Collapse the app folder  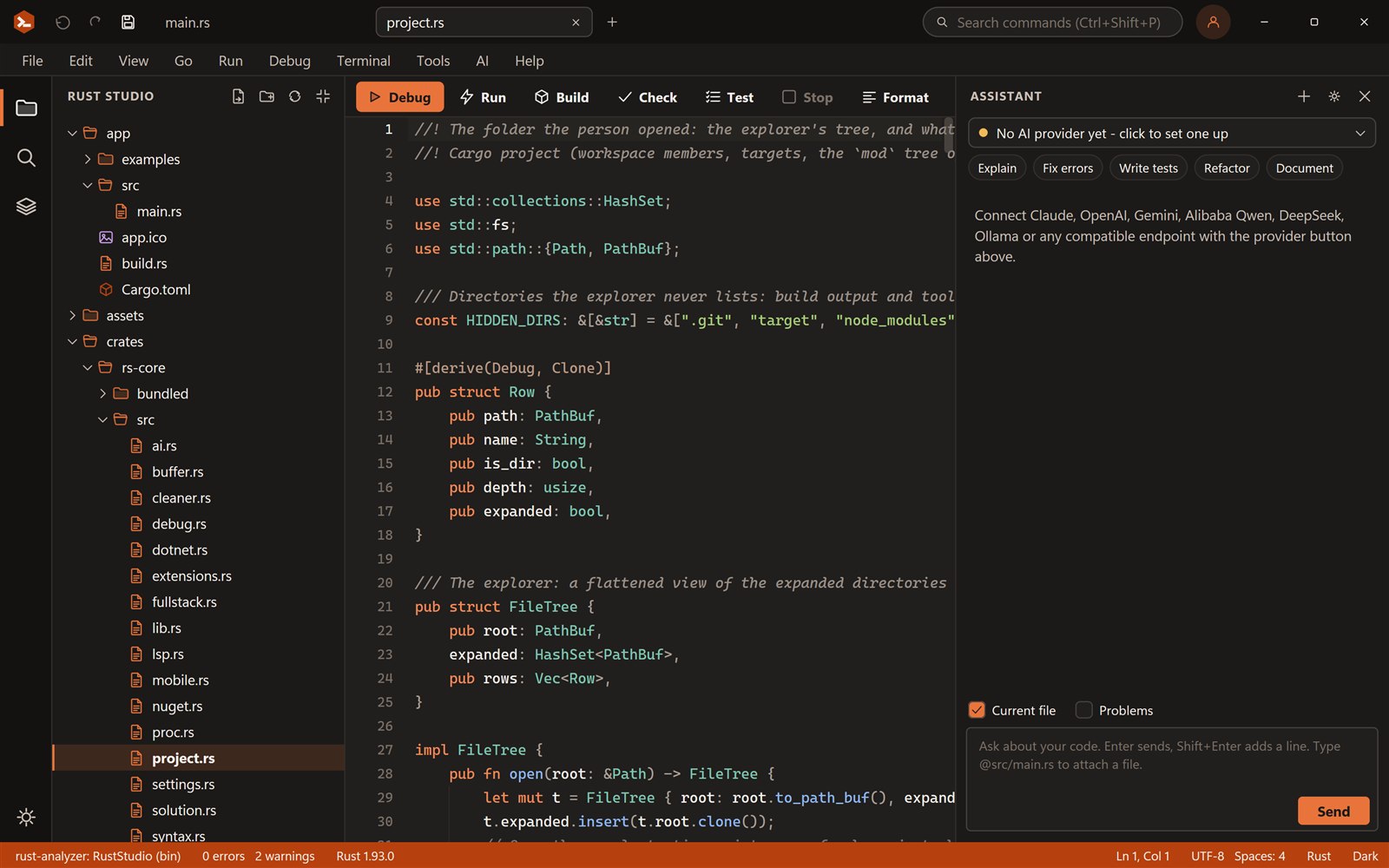point(72,133)
